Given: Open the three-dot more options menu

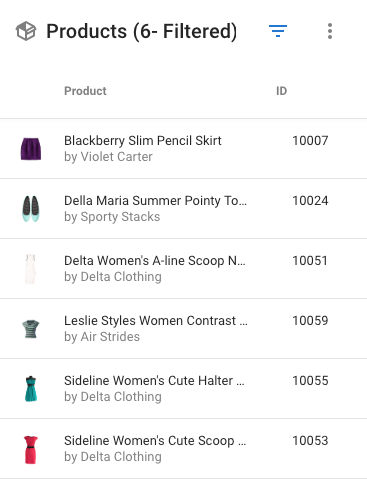Looking at the screenshot, I should click(x=330, y=31).
